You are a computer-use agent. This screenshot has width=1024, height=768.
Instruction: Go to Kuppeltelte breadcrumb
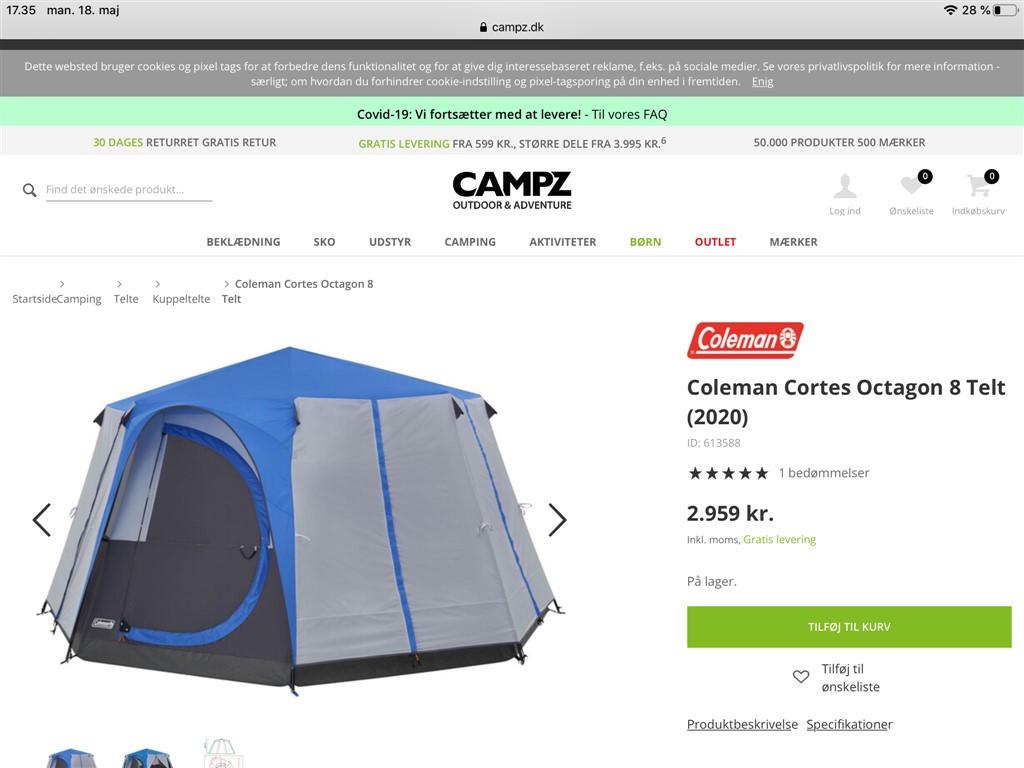pos(181,299)
